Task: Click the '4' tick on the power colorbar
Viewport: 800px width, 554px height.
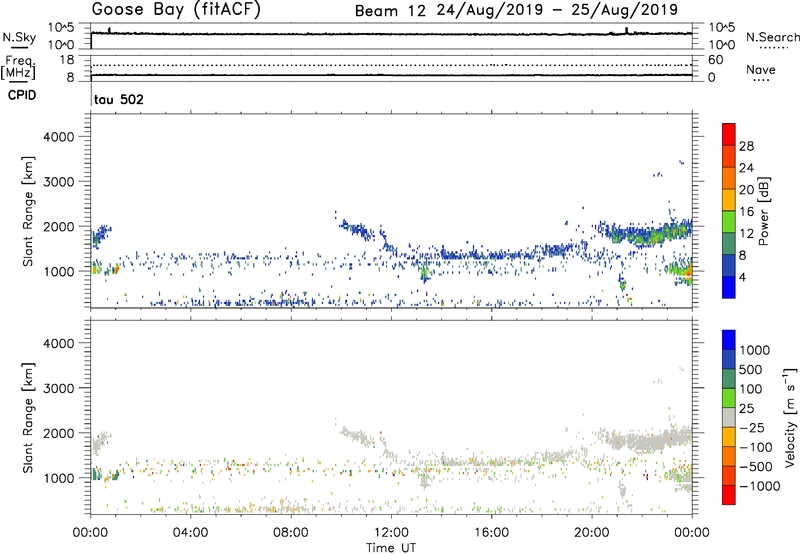Action: (743, 278)
